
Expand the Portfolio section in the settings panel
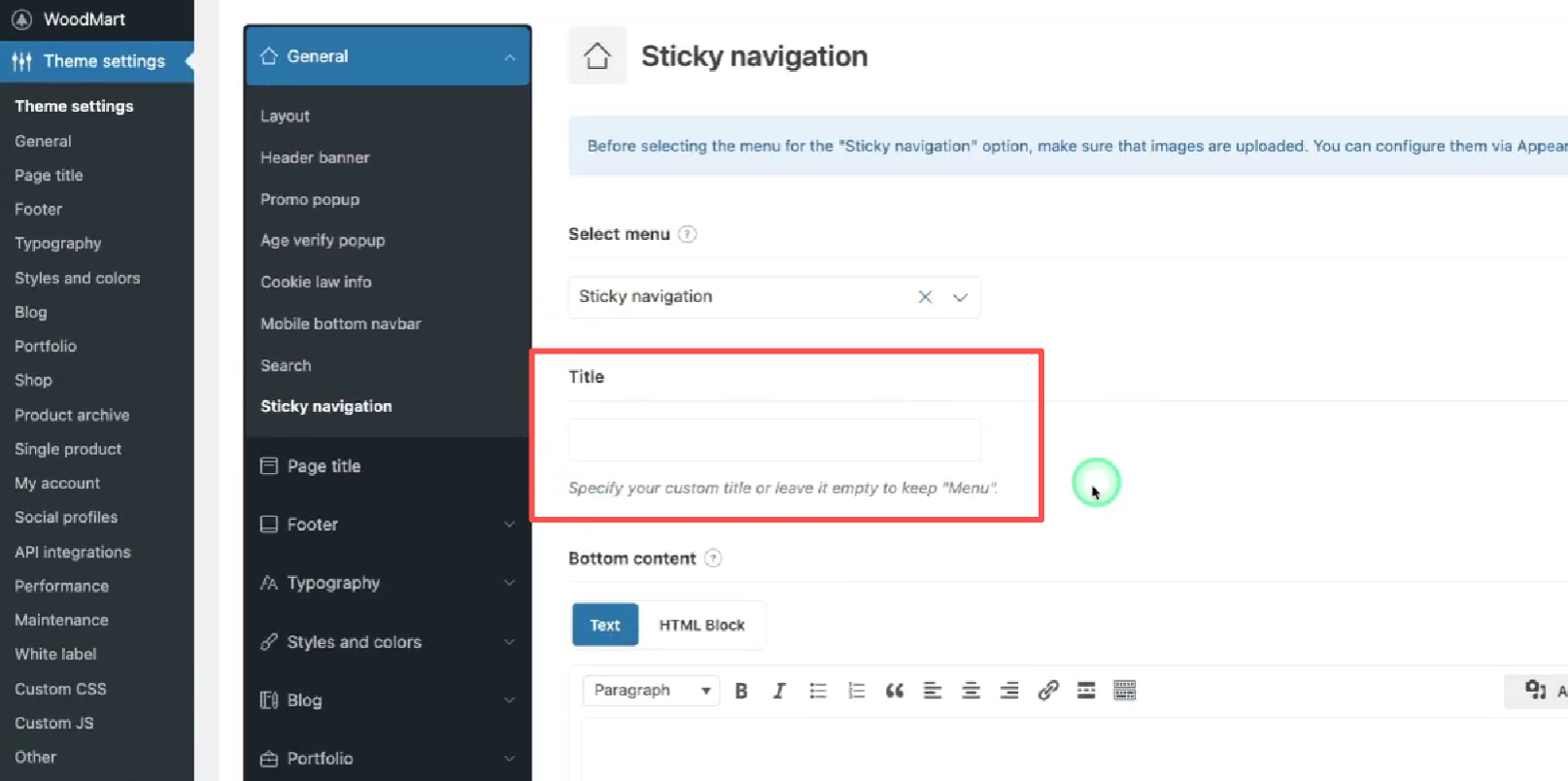point(388,759)
